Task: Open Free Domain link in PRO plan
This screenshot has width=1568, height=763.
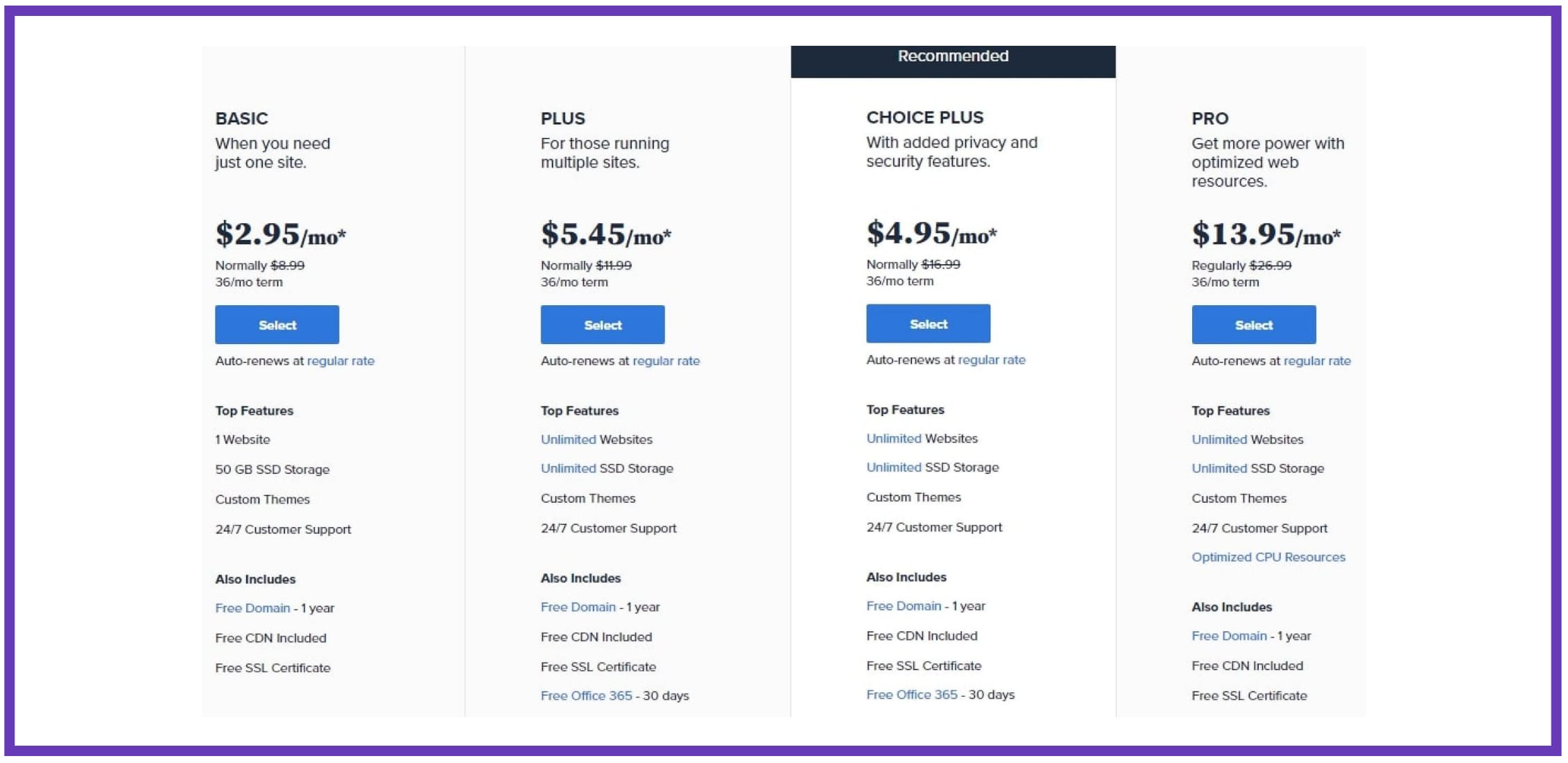Action: click(1229, 635)
